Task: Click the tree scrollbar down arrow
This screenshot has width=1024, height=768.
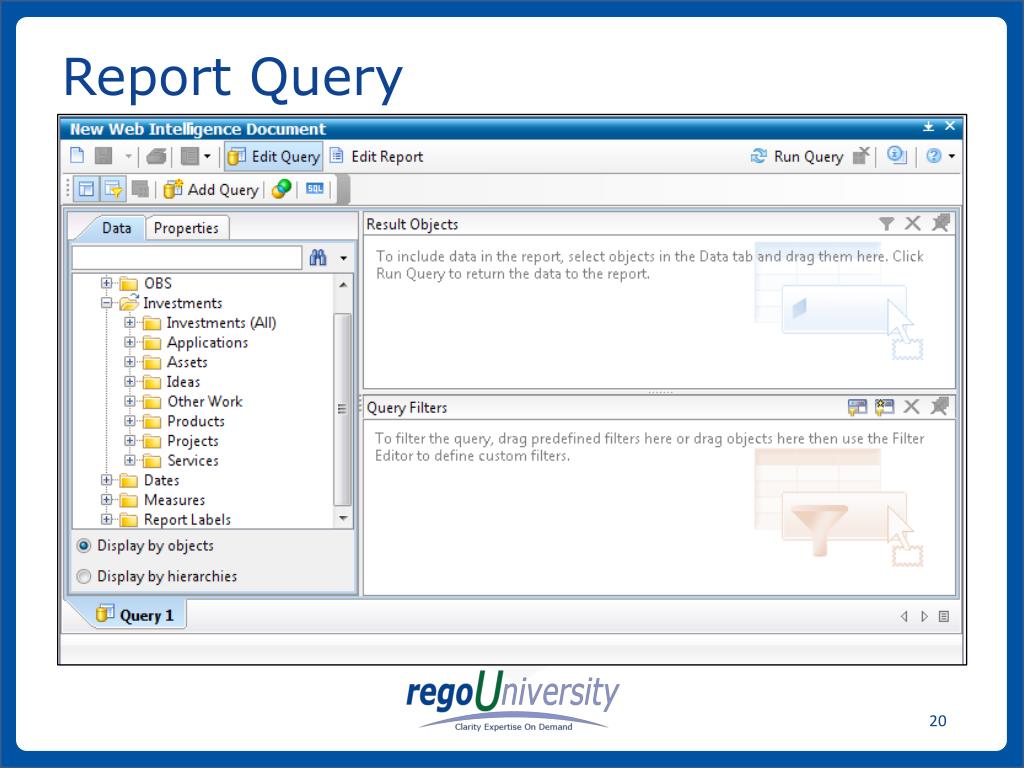Action: pyautogui.click(x=343, y=519)
